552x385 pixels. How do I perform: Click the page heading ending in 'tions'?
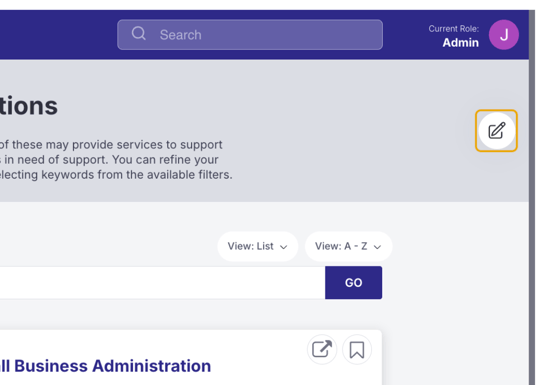(x=29, y=106)
